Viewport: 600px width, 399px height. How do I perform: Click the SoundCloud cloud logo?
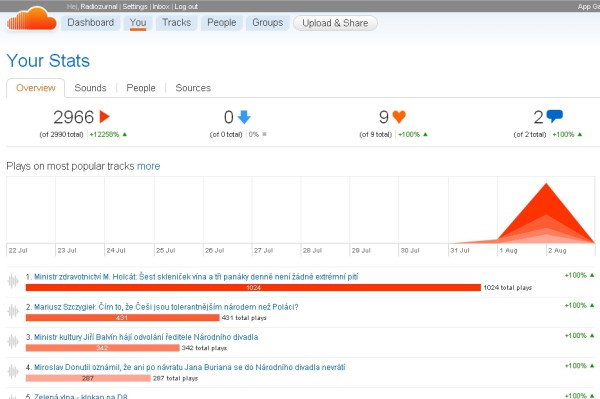pos(31,19)
